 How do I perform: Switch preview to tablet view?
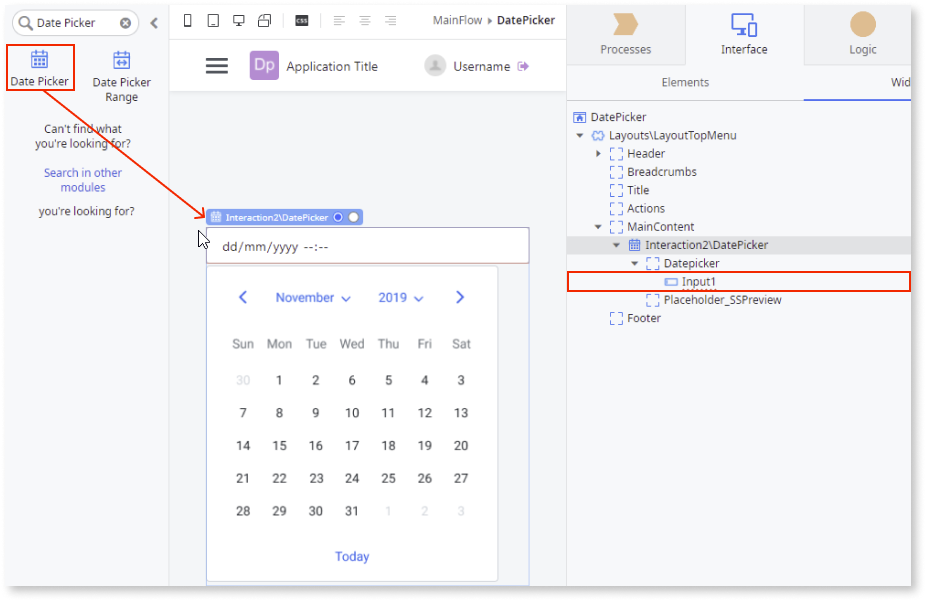(x=213, y=19)
